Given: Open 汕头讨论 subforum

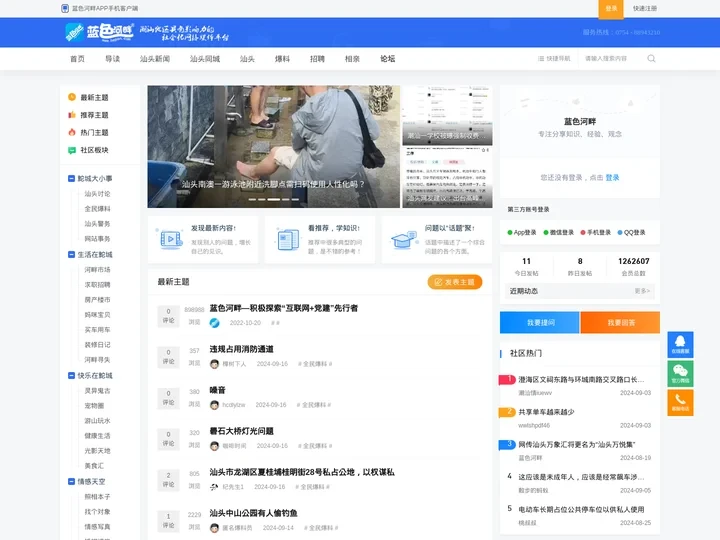Looking at the screenshot, I should tap(97, 194).
